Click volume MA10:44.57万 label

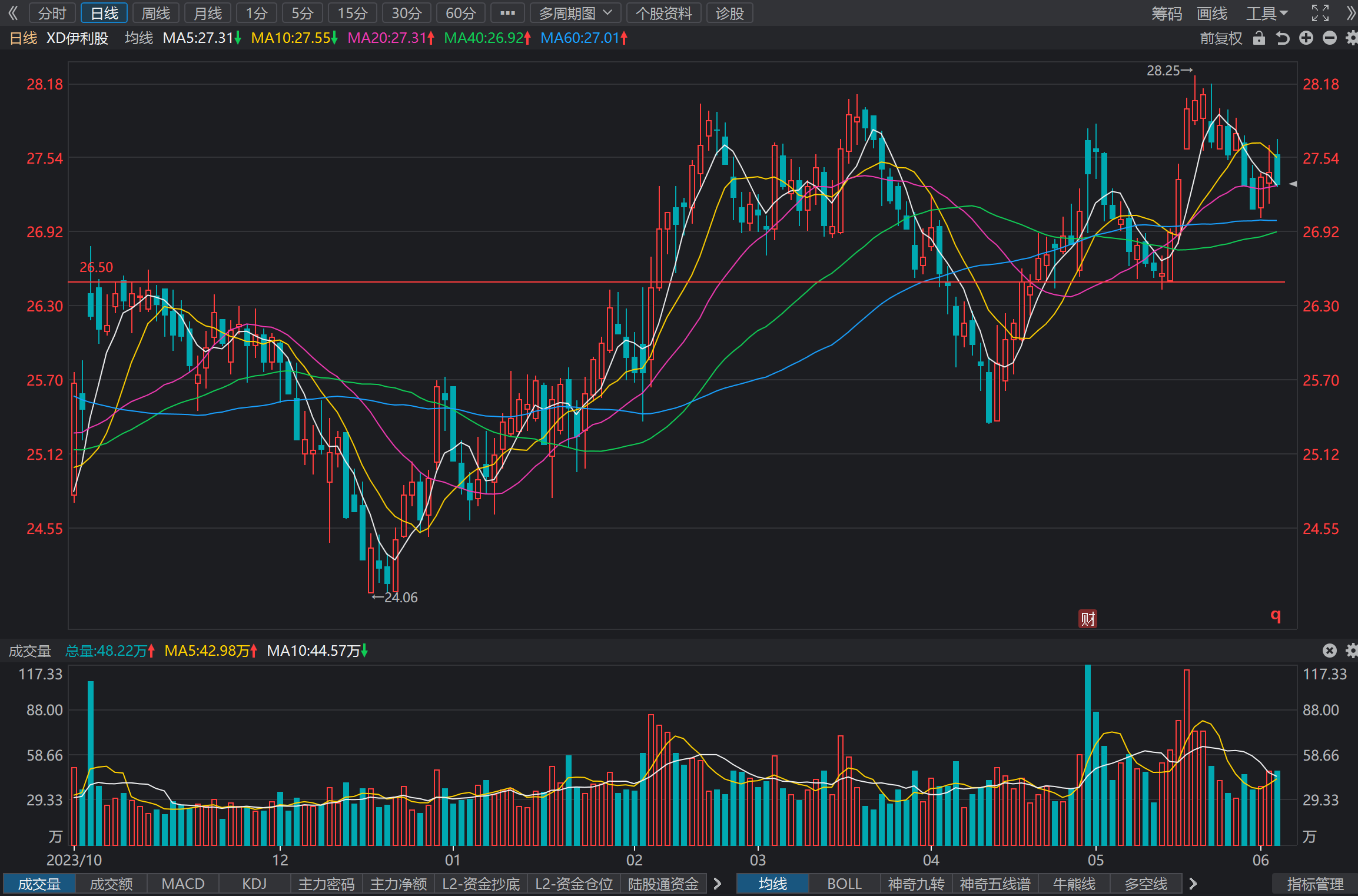point(317,651)
